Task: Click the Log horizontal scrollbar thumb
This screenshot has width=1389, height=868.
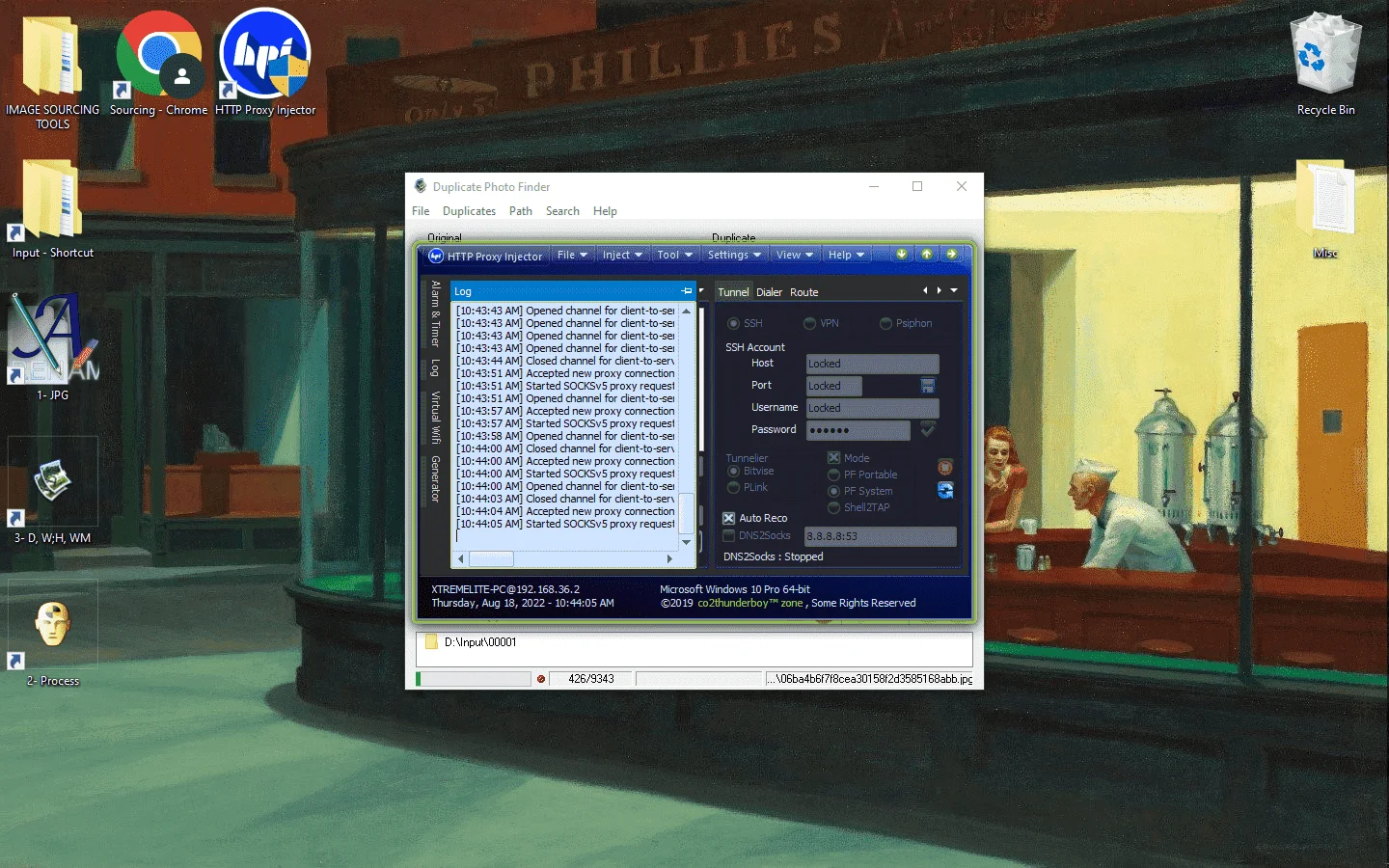Action: pos(491,558)
